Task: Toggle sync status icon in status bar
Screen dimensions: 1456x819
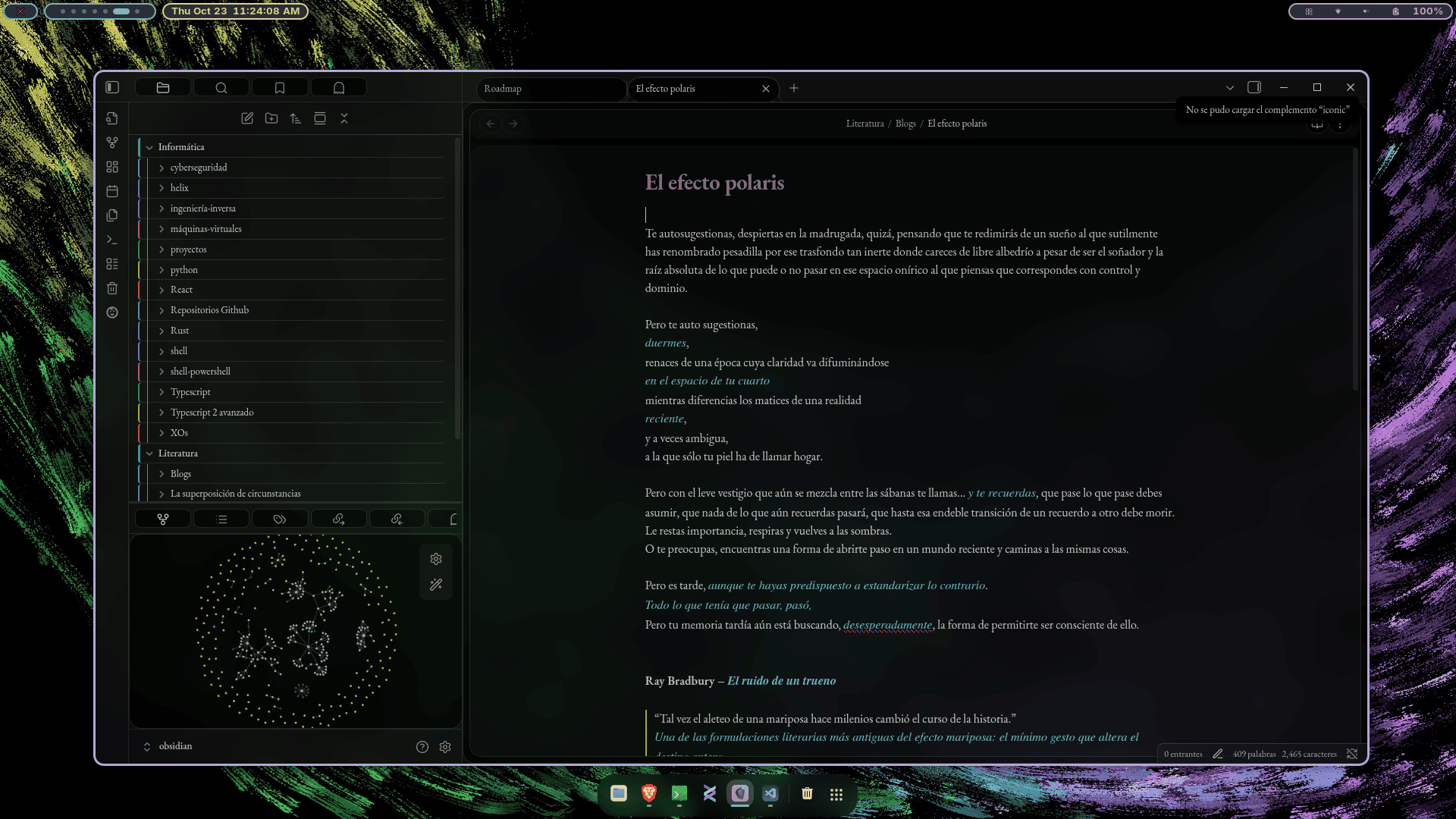Action: (1353, 754)
